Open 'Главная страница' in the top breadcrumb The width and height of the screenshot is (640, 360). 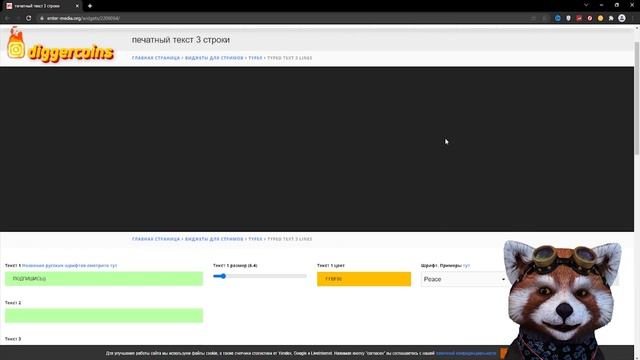156,58
